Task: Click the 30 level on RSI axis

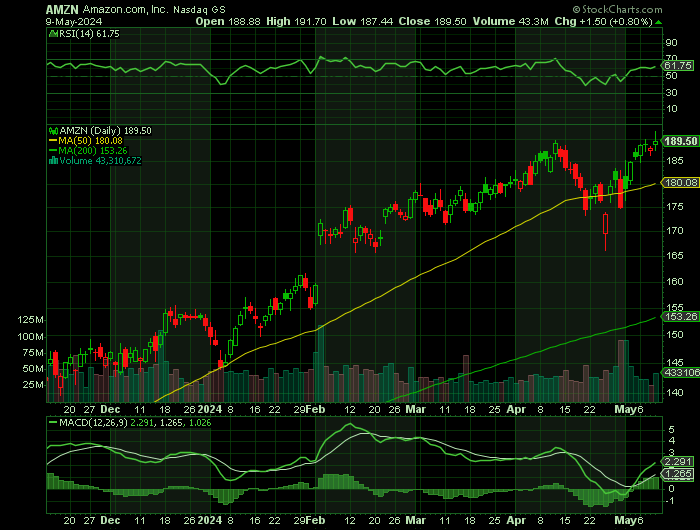Action: (671, 92)
